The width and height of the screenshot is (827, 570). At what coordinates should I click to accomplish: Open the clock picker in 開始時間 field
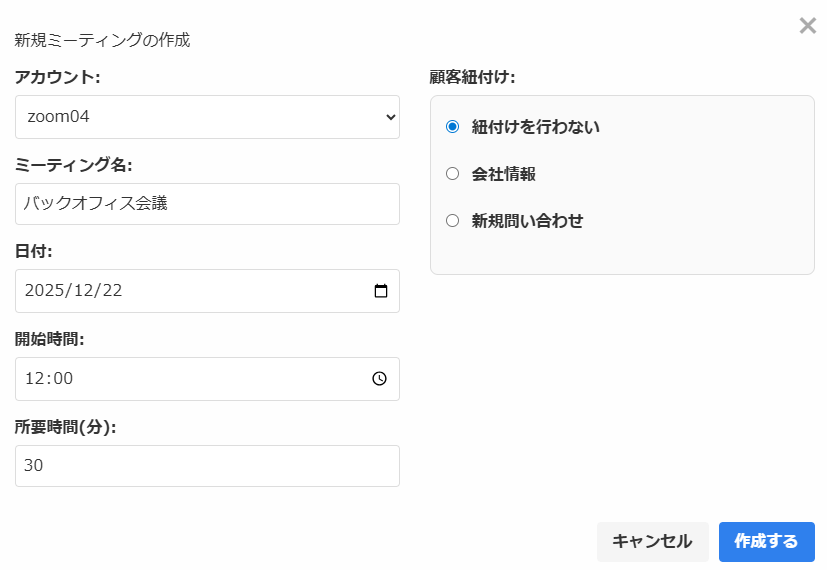(x=380, y=379)
